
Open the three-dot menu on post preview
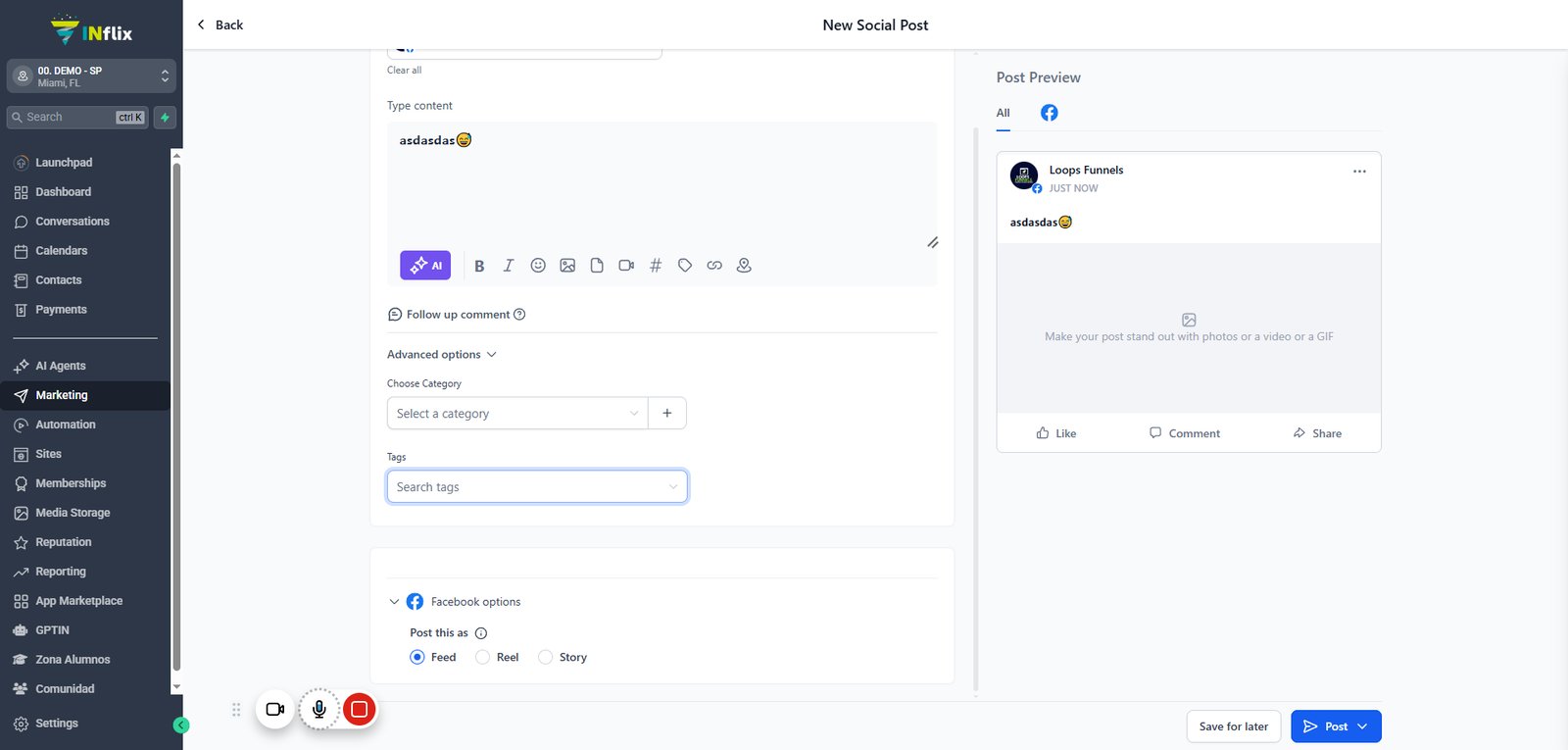coord(1359,172)
